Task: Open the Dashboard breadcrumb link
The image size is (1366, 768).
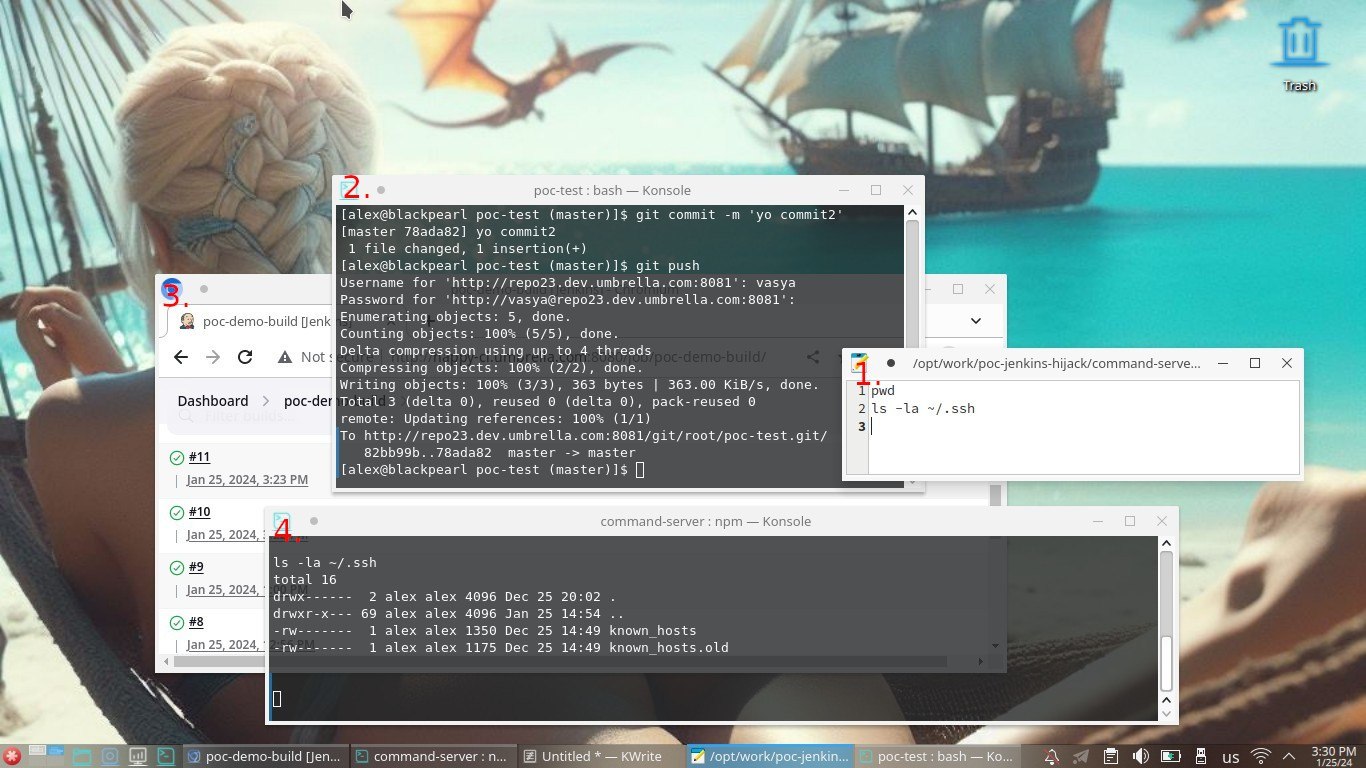Action: (213, 400)
